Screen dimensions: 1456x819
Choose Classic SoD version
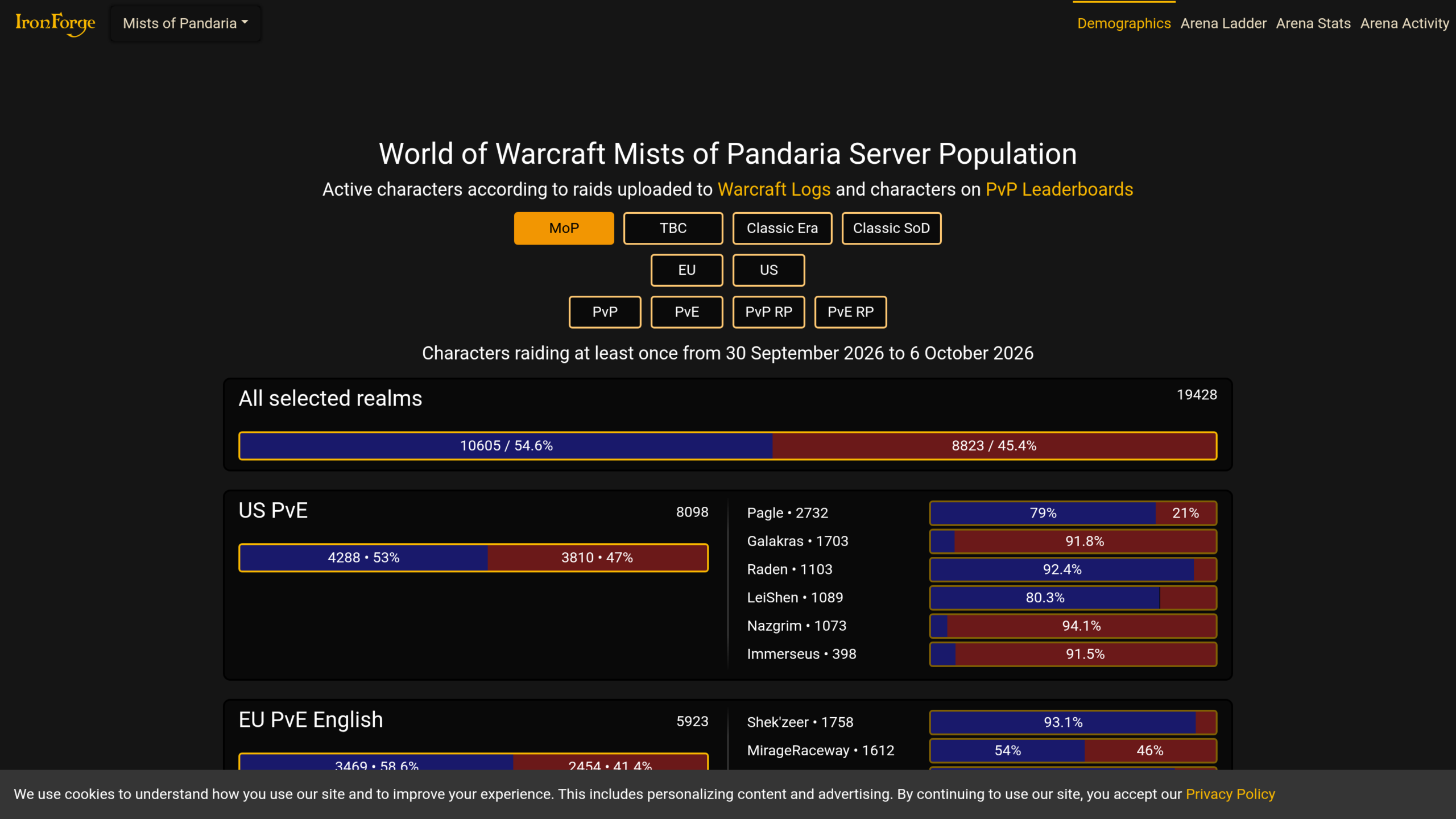point(892,228)
